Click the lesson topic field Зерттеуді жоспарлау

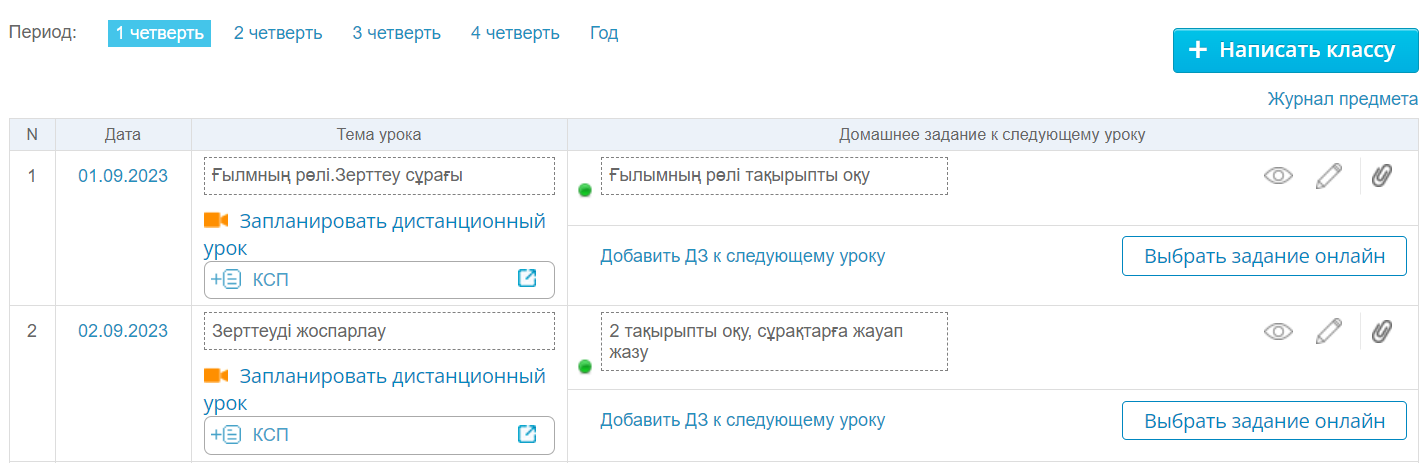pyautogui.click(x=379, y=331)
